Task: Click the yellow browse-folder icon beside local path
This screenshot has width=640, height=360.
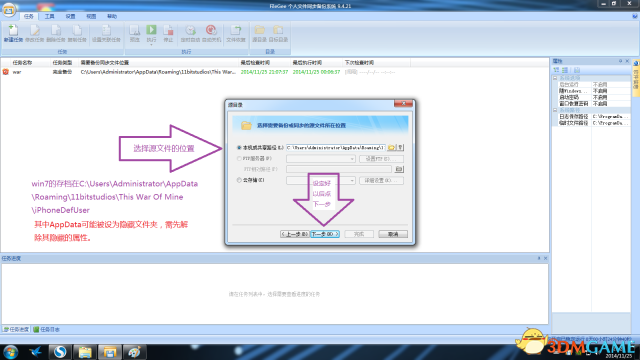Action: click(x=391, y=147)
